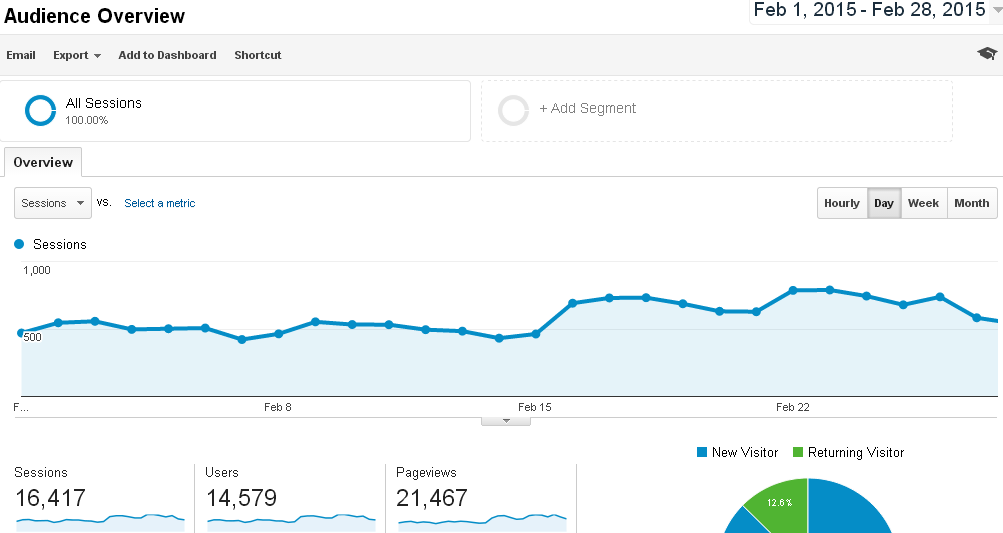The width and height of the screenshot is (1003, 533).
Task: Click the Audience Overview heading
Action: (95, 16)
